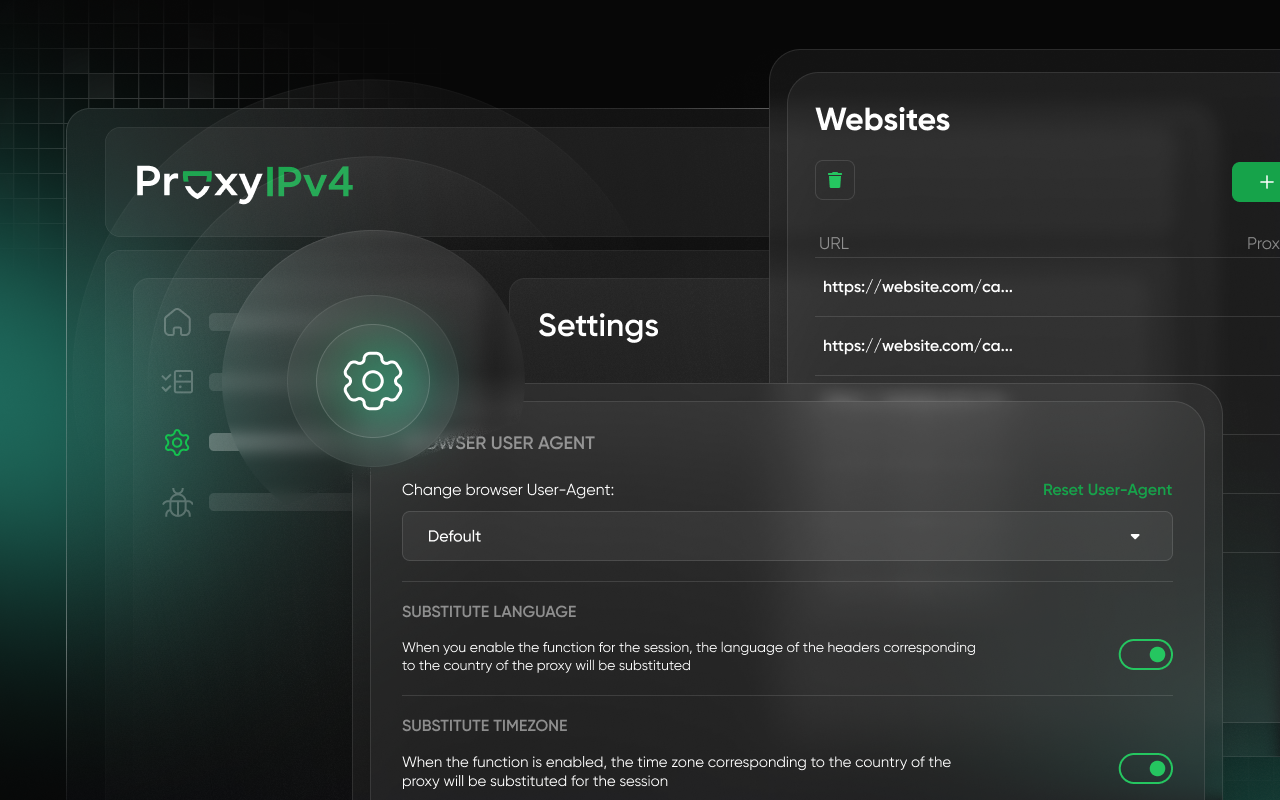Image resolution: width=1280 pixels, height=800 pixels.
Task: Open the browser User-Agent dropdown
Action: (787, 536)
